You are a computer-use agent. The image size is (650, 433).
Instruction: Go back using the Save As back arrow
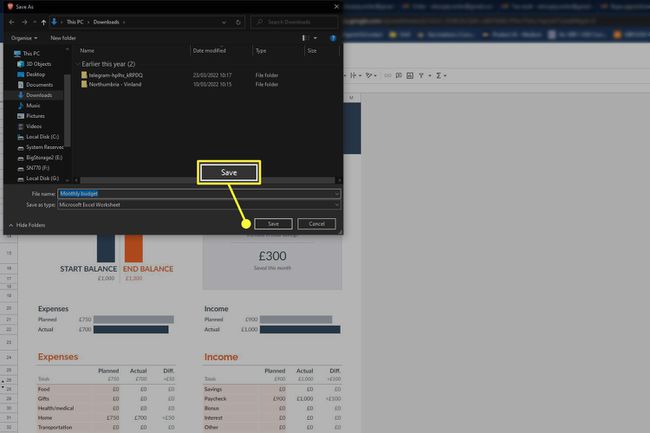coord(12,22)
